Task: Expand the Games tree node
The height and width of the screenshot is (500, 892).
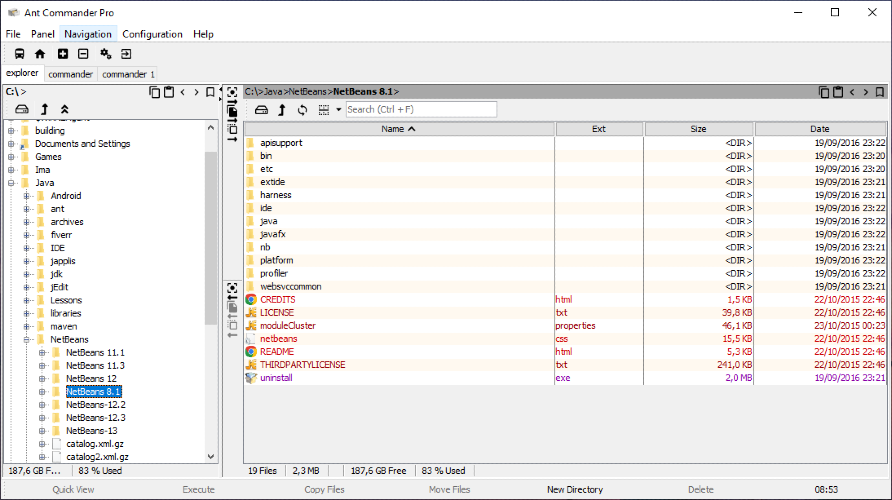Action: [x=11, y=156]
